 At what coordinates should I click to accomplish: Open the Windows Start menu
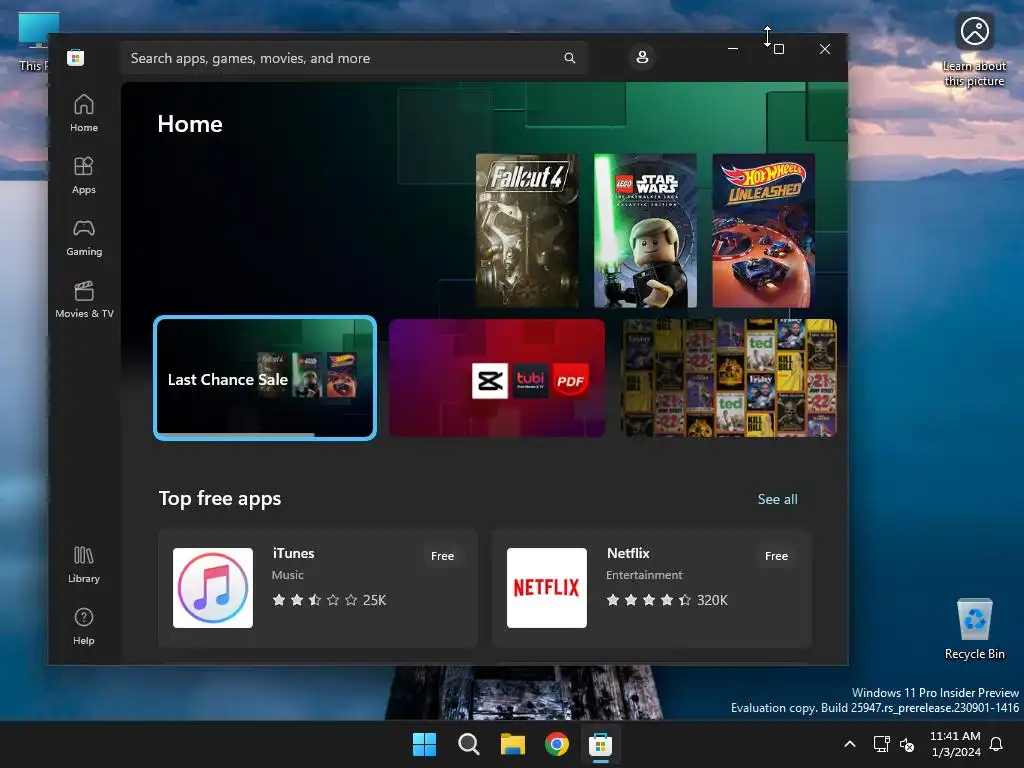click(424, 744)
